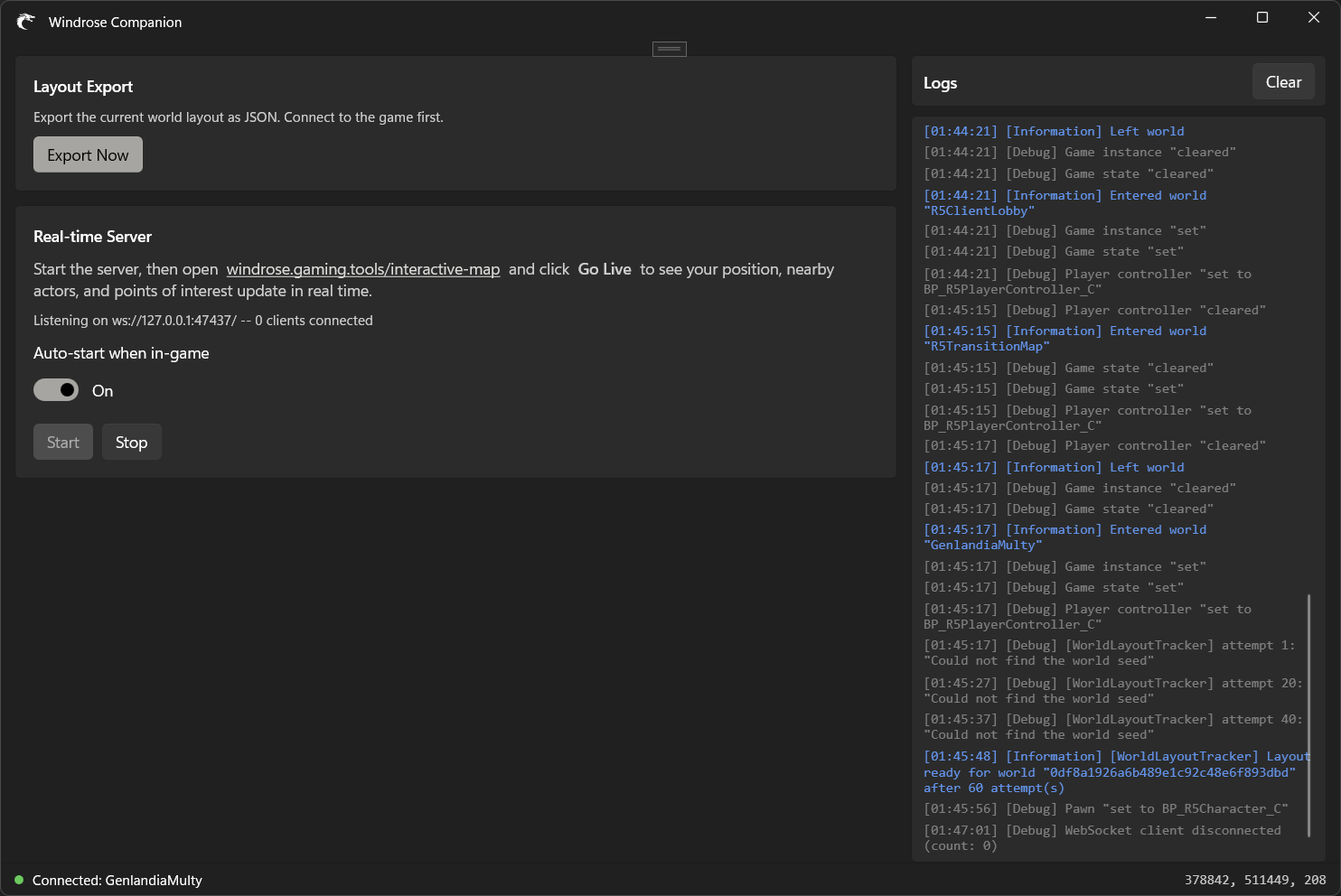The height and width of the screenshot is (896, 1341).
Task: Click the WorldLayoutTracker attempt 1 log entry
Action: pyautogui.click(x=1110, y=653)
